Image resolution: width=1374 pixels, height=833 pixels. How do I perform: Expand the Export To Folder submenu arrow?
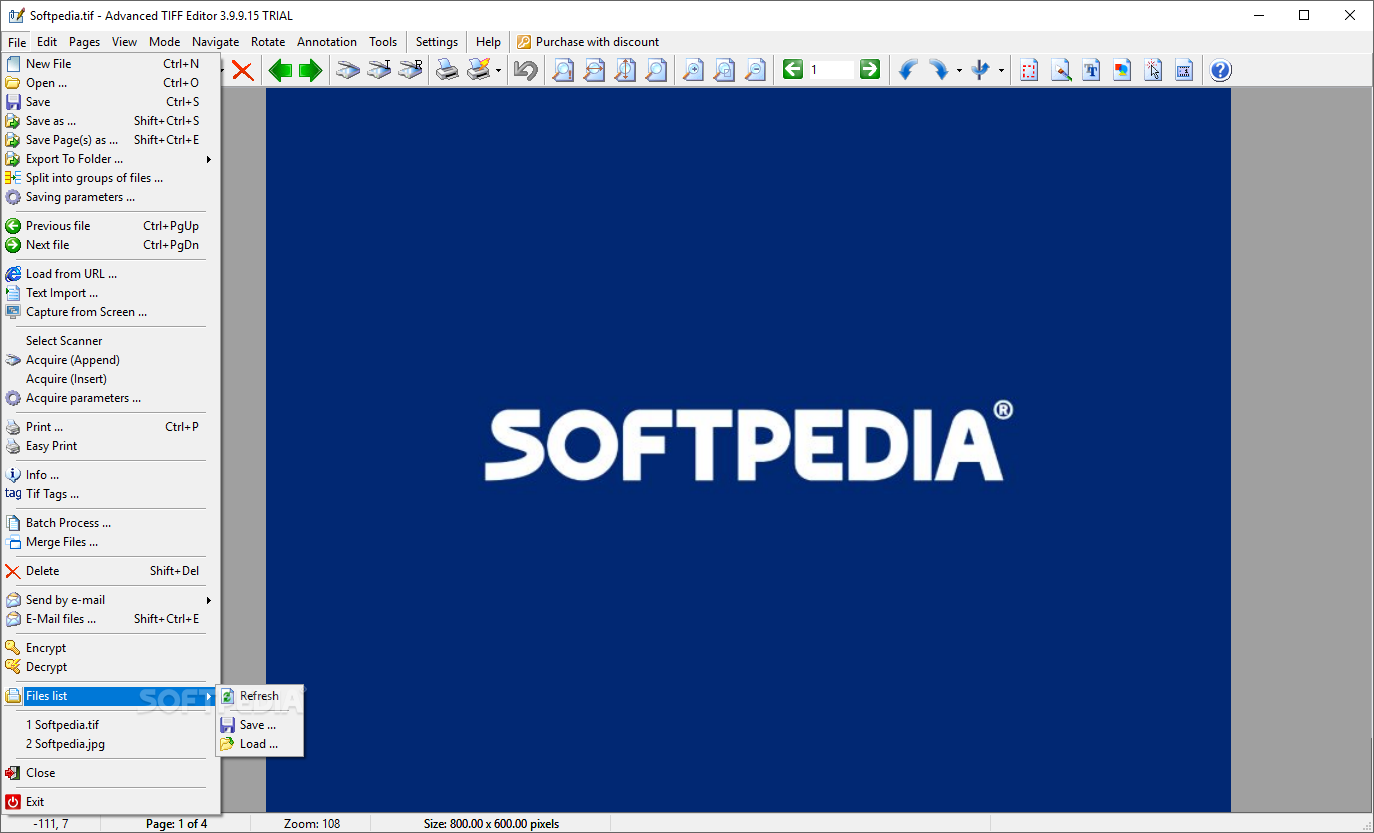[x=209, y=159]
